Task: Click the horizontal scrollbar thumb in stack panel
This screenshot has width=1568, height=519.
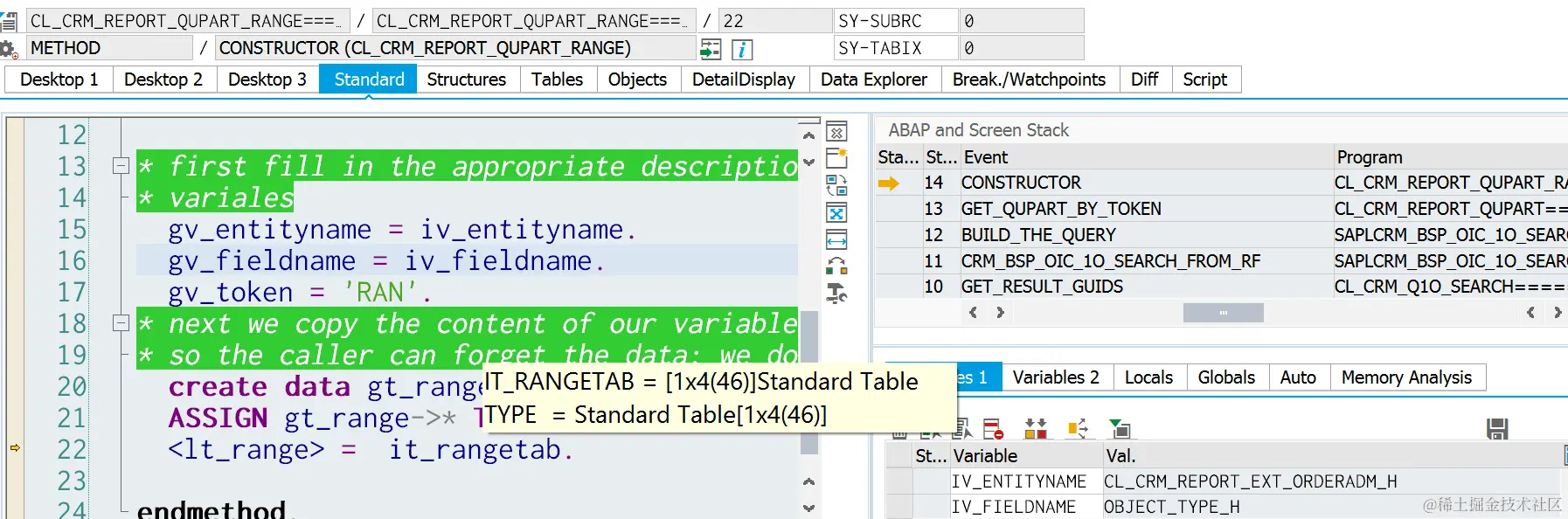Action: coord(1223,313)
